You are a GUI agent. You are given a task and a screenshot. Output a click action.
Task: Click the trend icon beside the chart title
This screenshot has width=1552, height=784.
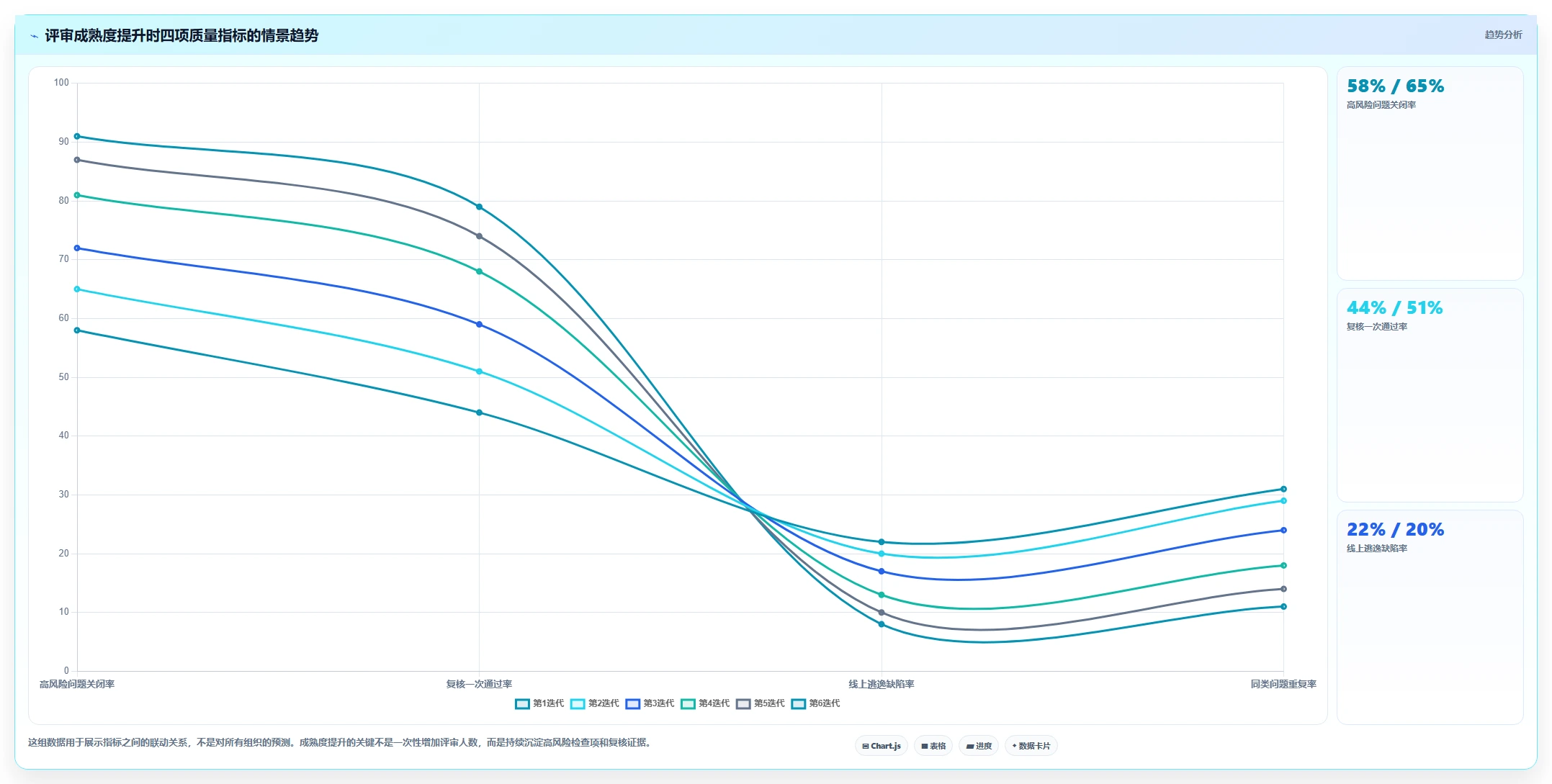pyautogui.click(x=34, y=35)
